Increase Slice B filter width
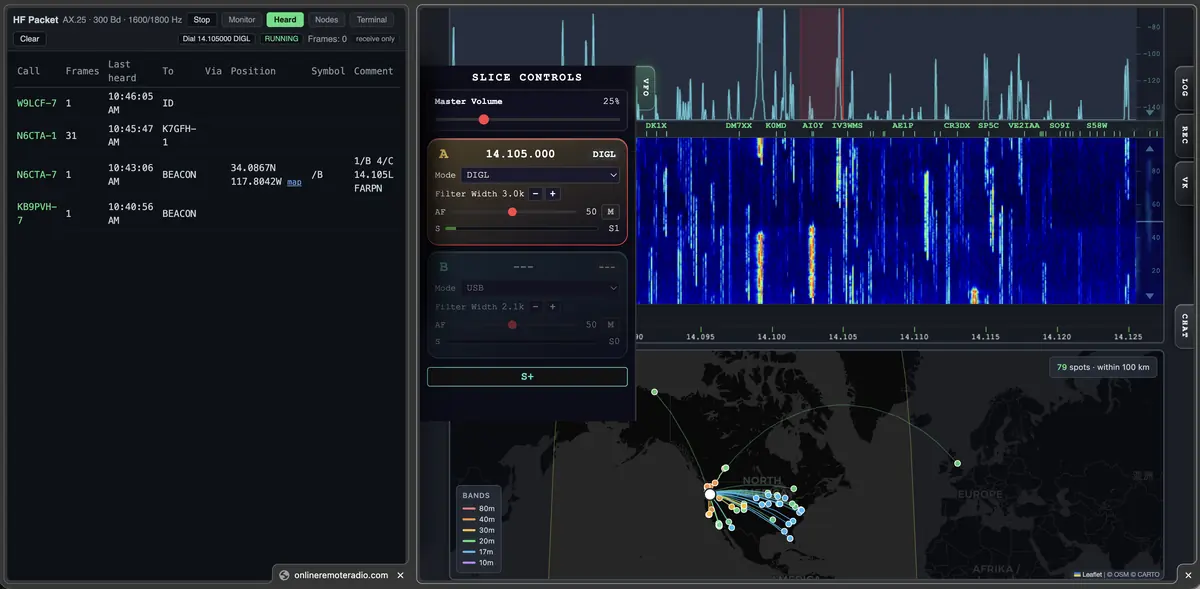Viewport: 1200px width, 589px height. (553, 306)
